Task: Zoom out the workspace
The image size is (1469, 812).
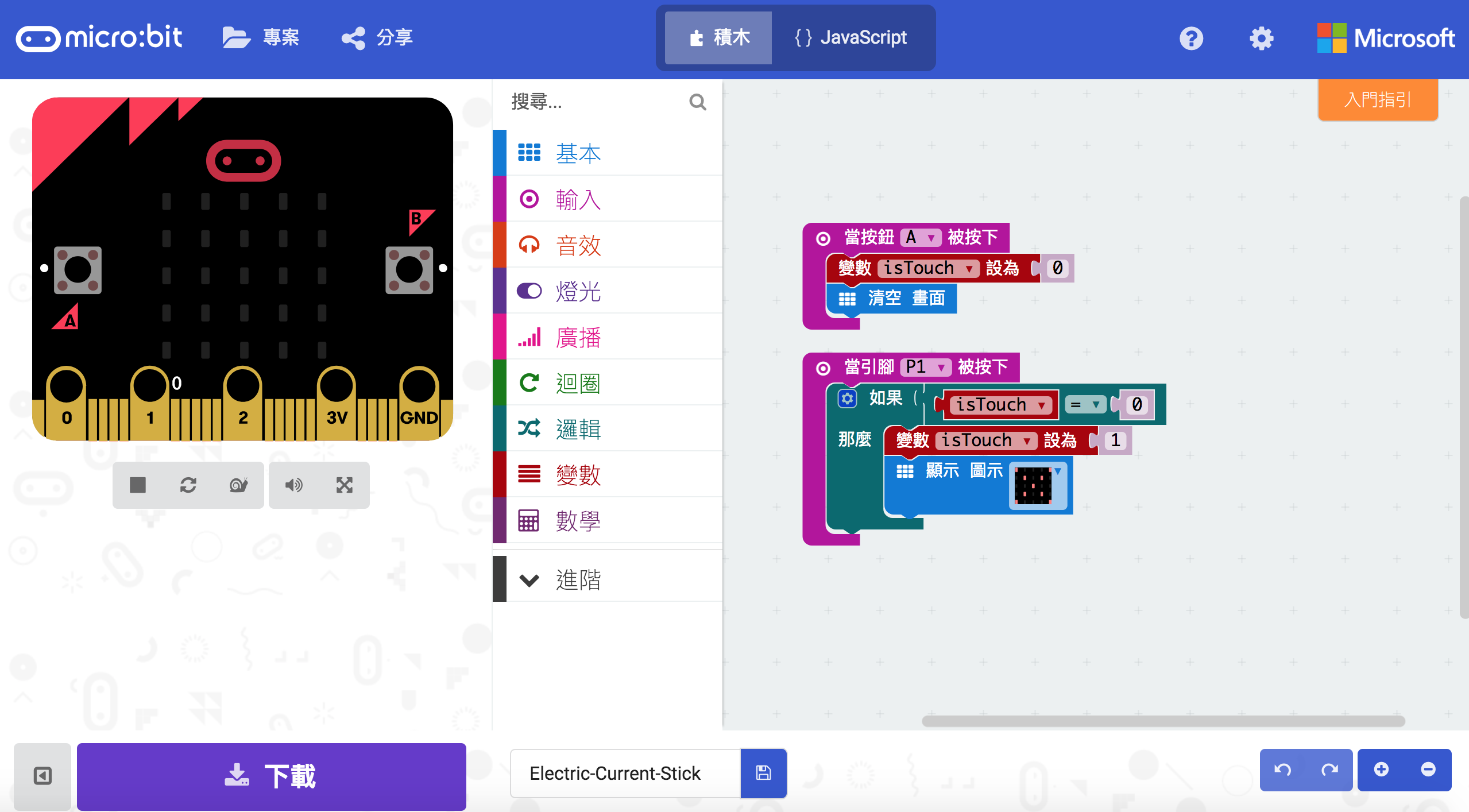Action: (1428, 770)
